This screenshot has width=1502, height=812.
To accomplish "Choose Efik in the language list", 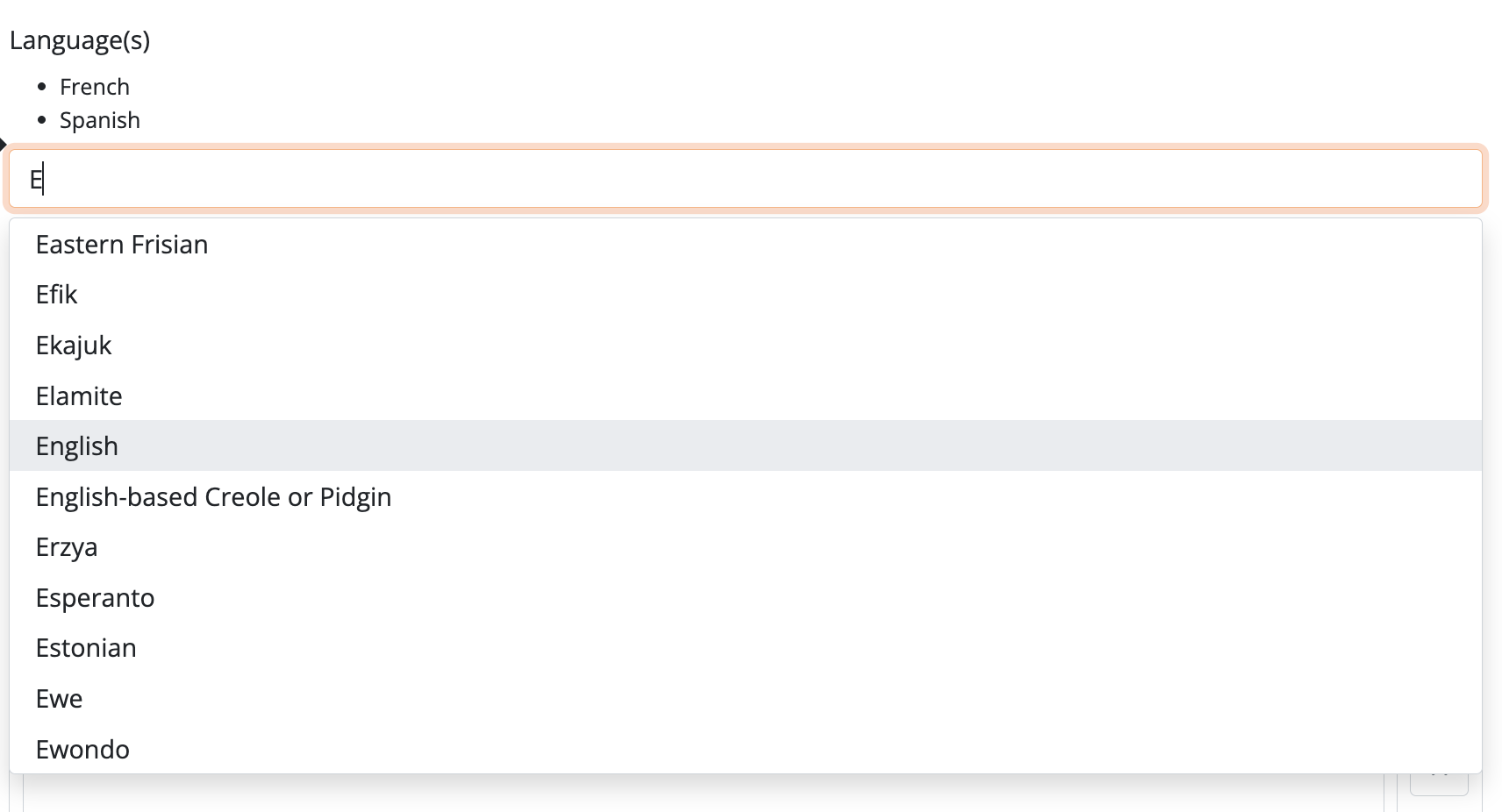I will (57, 295).
